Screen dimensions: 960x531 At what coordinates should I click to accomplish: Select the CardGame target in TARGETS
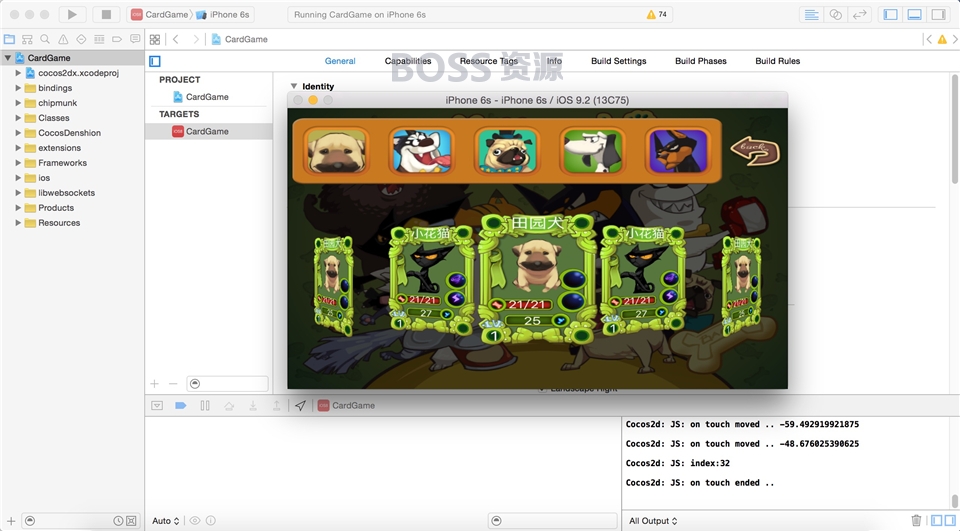[208, 131]
